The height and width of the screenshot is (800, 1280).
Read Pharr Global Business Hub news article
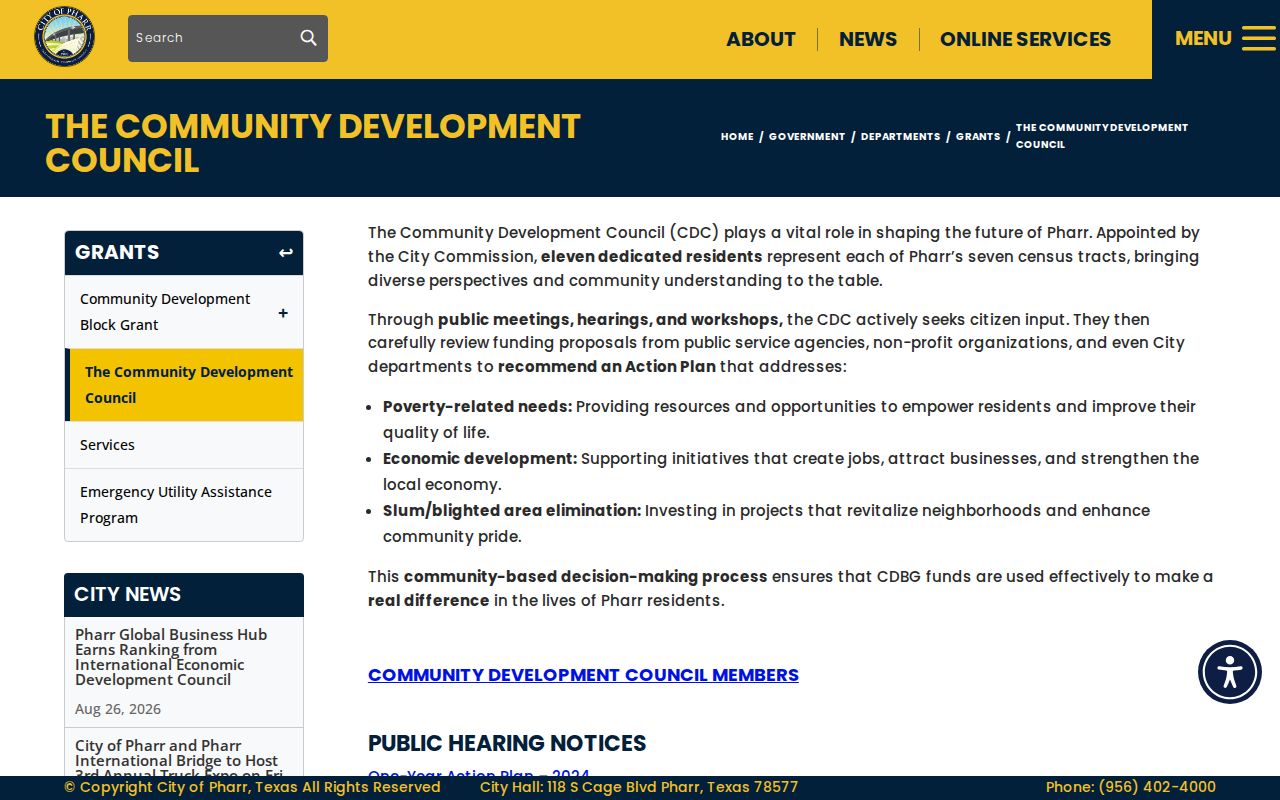click(171, 657)
